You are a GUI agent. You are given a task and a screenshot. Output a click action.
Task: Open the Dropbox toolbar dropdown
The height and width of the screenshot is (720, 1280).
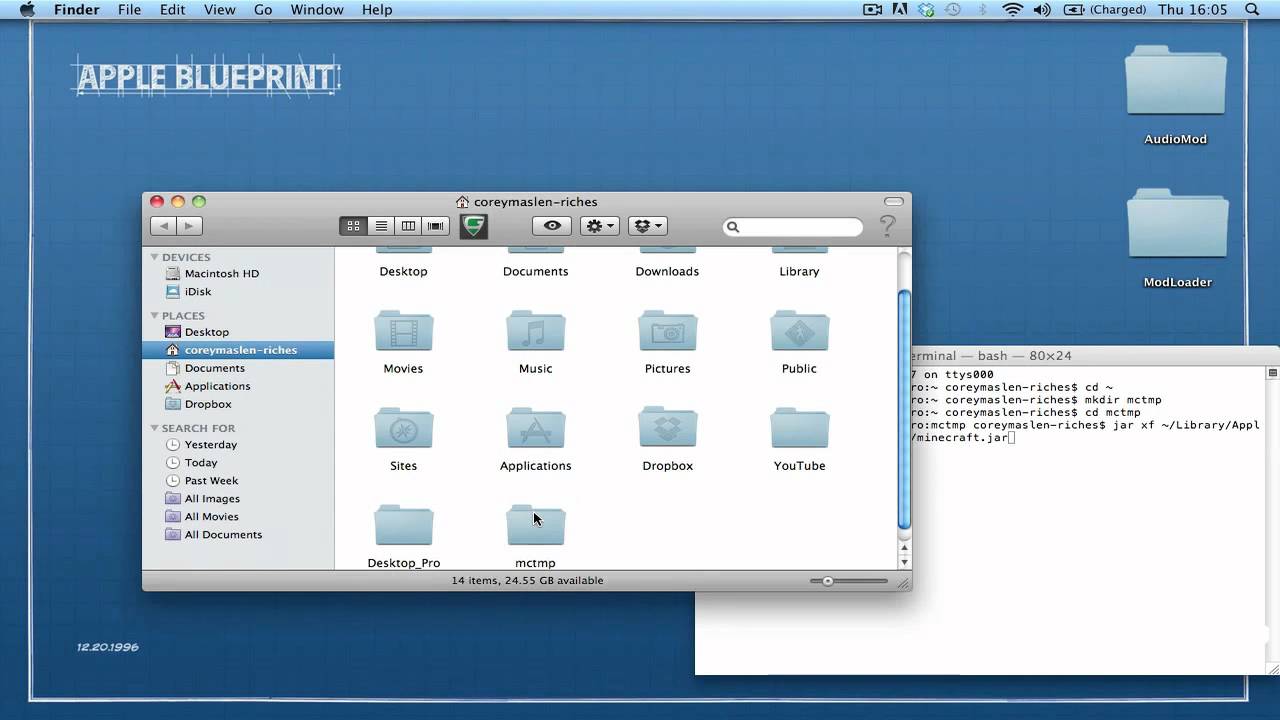click(x=648, y=226)
